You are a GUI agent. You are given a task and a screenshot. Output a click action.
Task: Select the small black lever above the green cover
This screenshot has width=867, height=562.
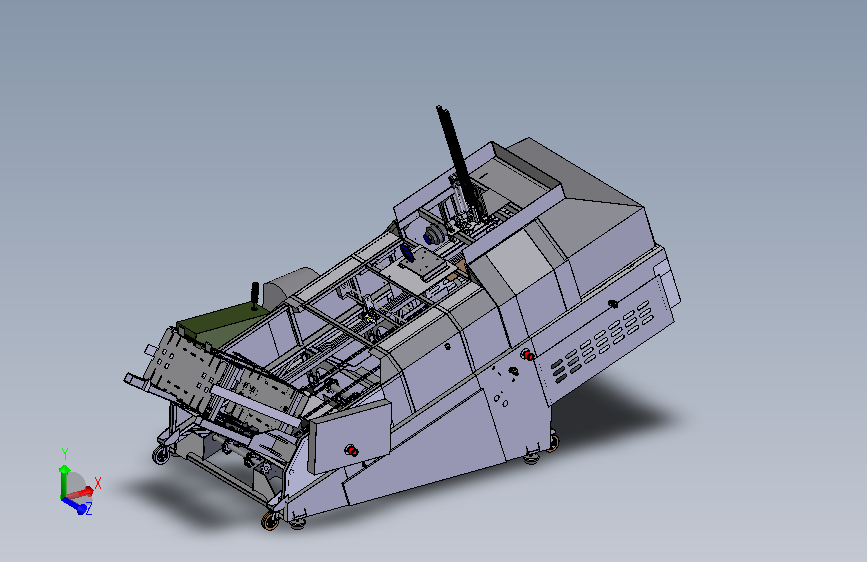[255, 296]
